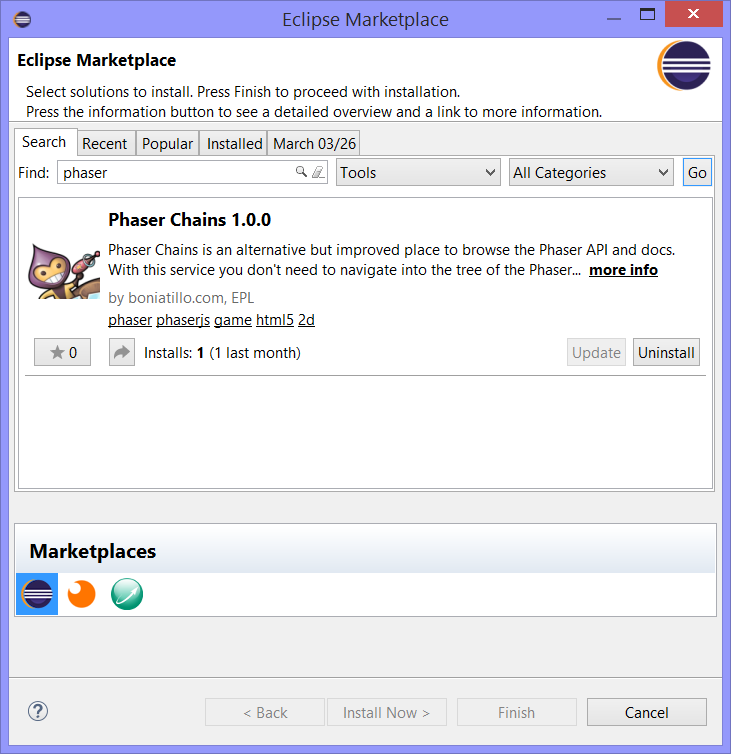The height and width of the screenshot is (754, 731).
Task: Click the 2d tag link
Action: pos(306,320)
